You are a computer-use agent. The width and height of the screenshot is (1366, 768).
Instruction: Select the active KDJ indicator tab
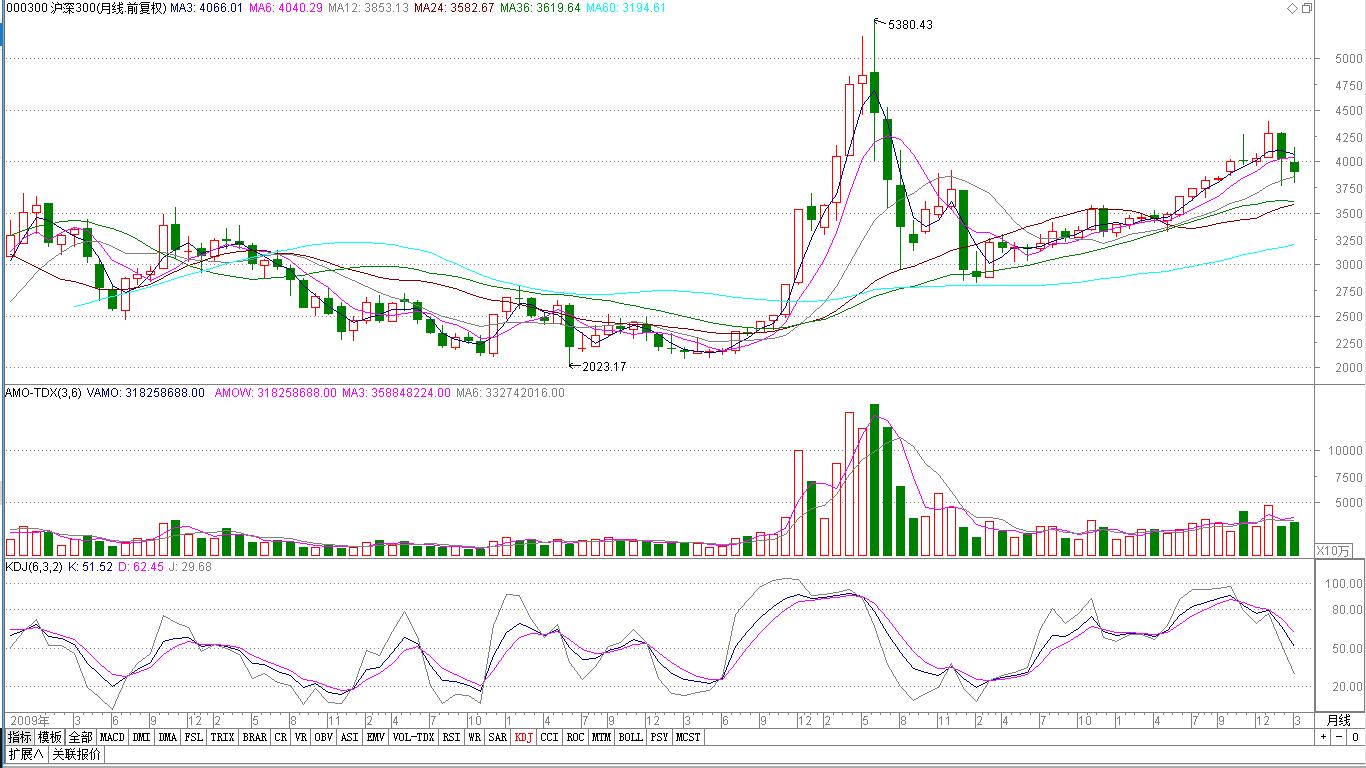524,737
